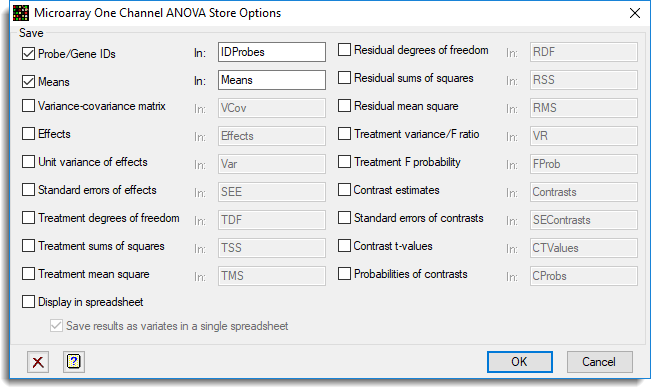The width and height of the screenshot is (651, 388).
Task: Click the red X clear icon button
Action: click(38, 362)
